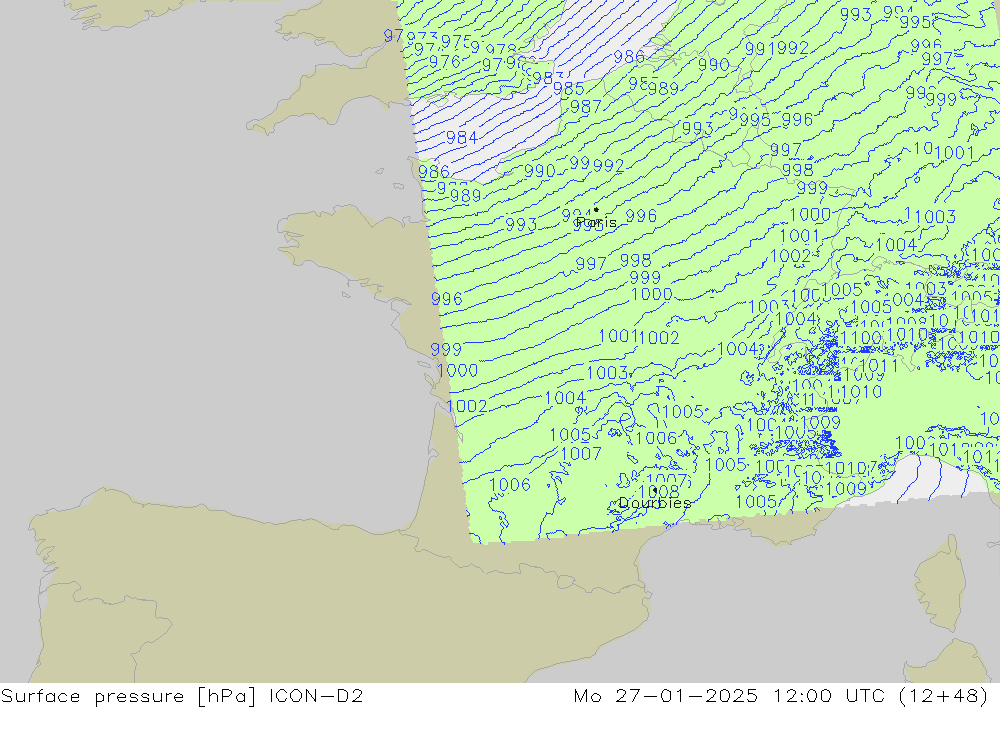Click the 984 isobar label
This screenshot has width=1000, height=733.
[x=462, y=138]
